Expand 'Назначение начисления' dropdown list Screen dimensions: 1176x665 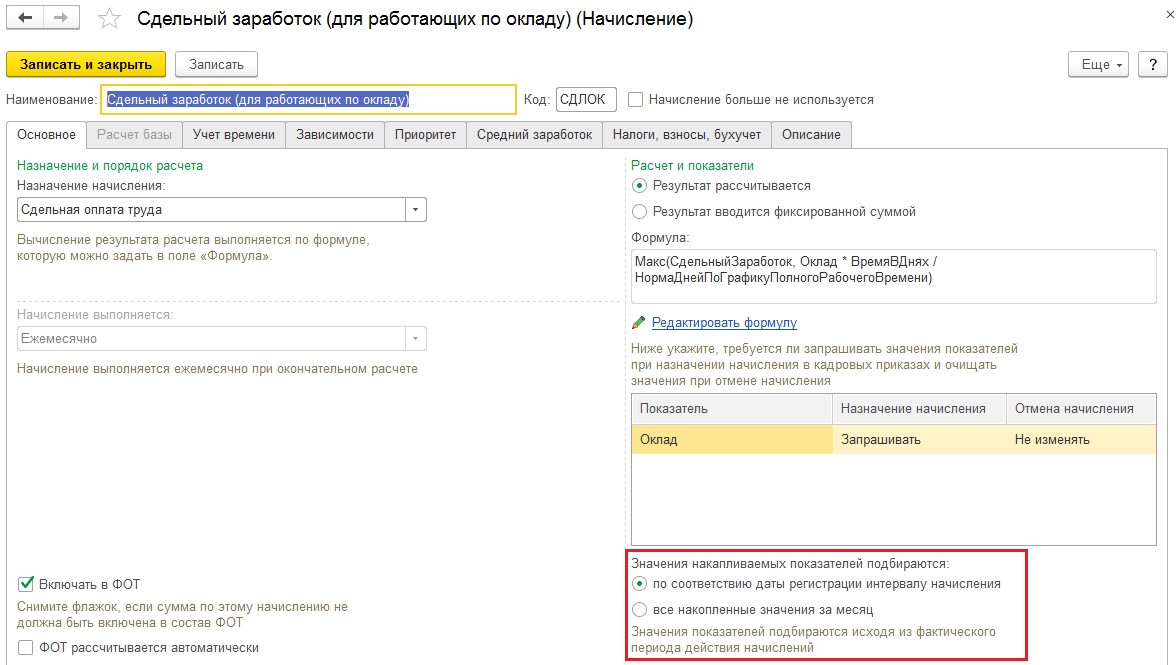coord(415,210)
